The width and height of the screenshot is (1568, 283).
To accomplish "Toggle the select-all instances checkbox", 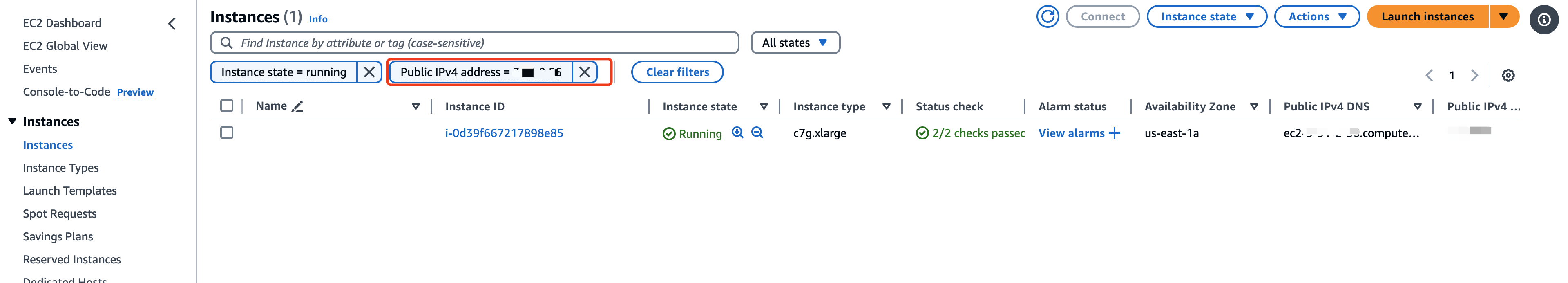I will (x=226, y=106).
